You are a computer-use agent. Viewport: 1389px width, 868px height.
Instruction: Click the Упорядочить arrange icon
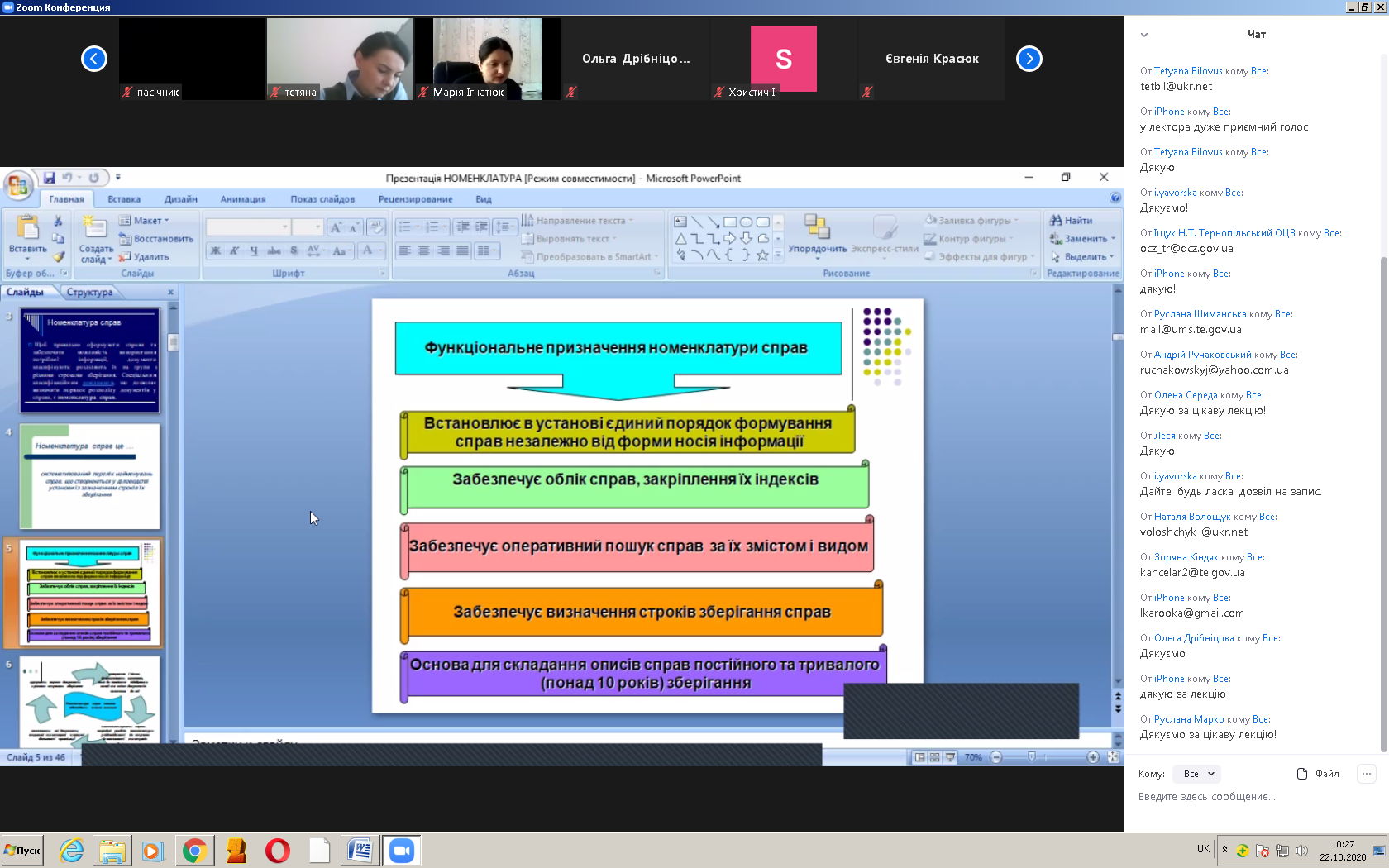pos(817,227)
